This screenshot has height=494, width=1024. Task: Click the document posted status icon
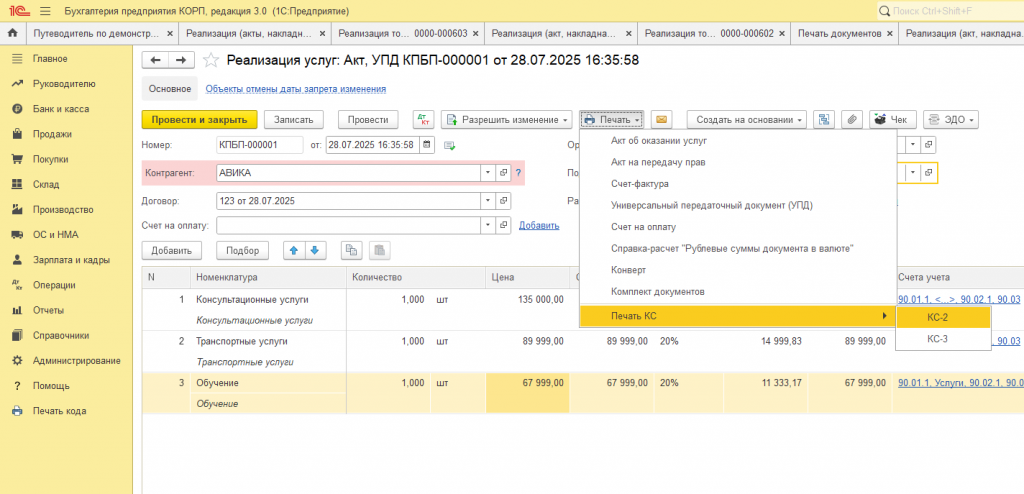[449, 145]
